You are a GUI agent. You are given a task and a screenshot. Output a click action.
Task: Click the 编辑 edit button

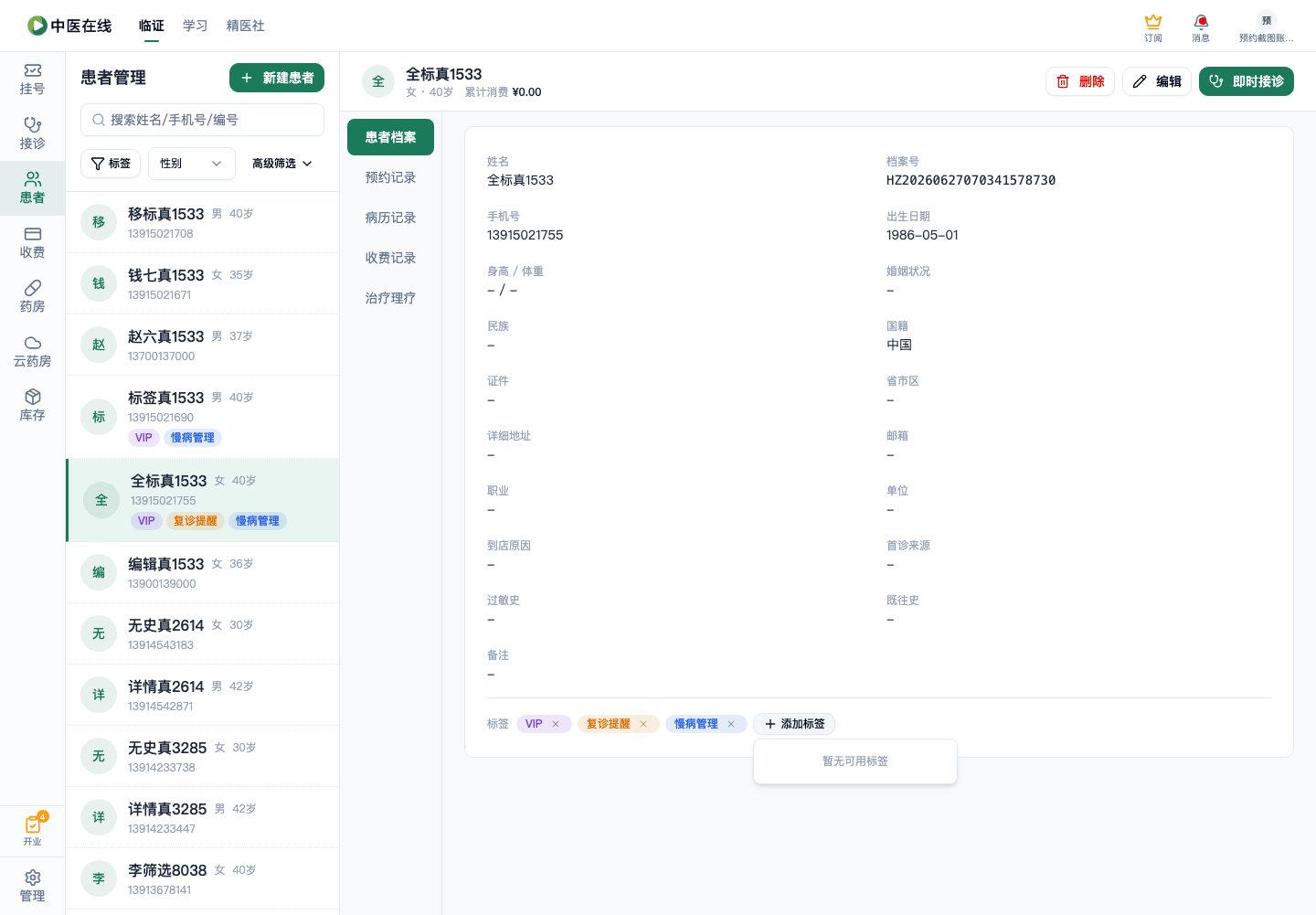(1157, 81)
